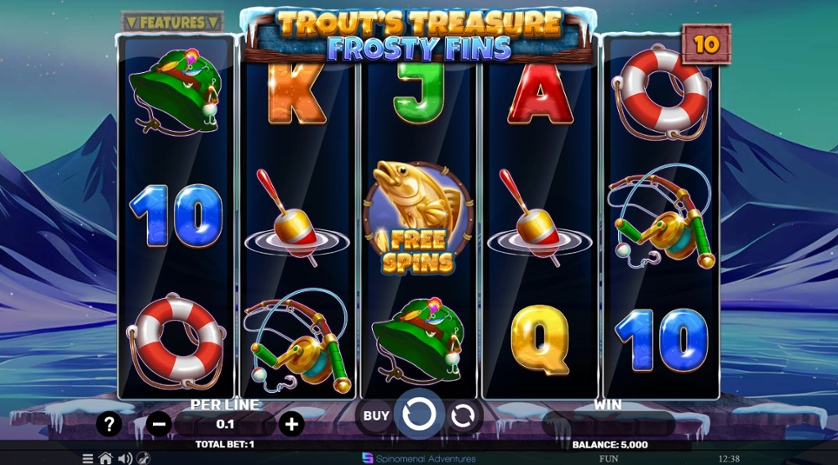Decrease the per line bet with minus

[x=159, y=424]
